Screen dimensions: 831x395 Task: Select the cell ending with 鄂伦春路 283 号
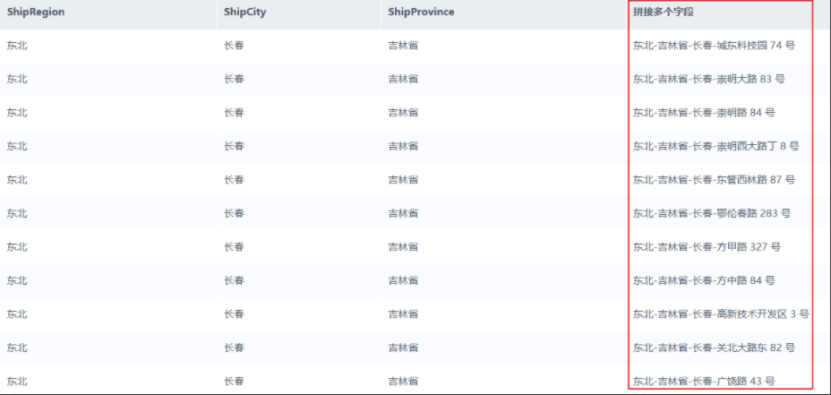pyautogui.click(x=712, y=213)
